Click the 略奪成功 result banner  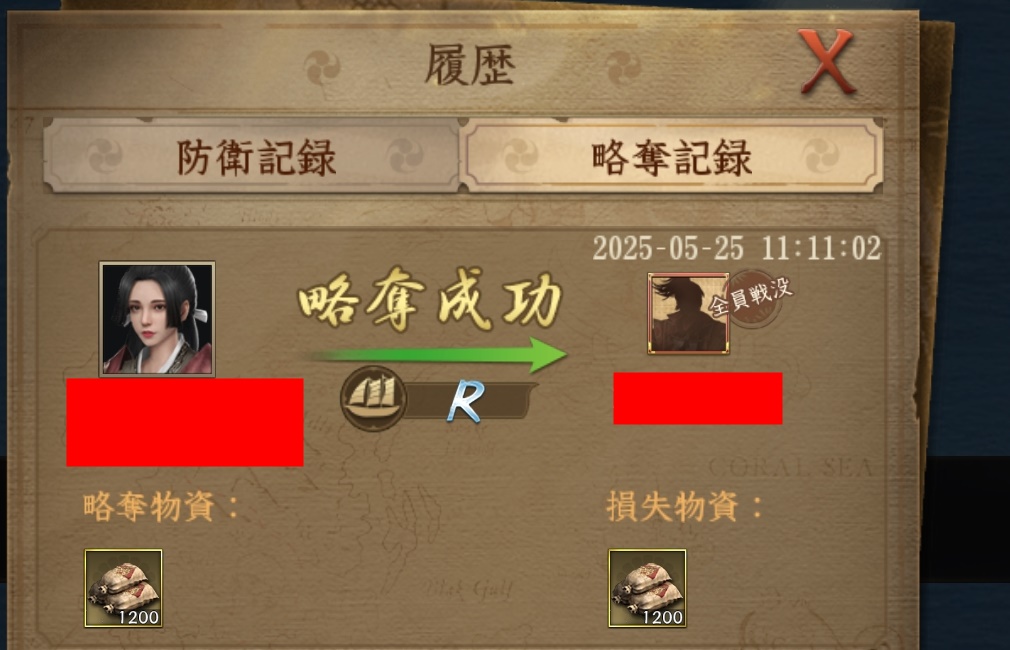click(430, 300)
